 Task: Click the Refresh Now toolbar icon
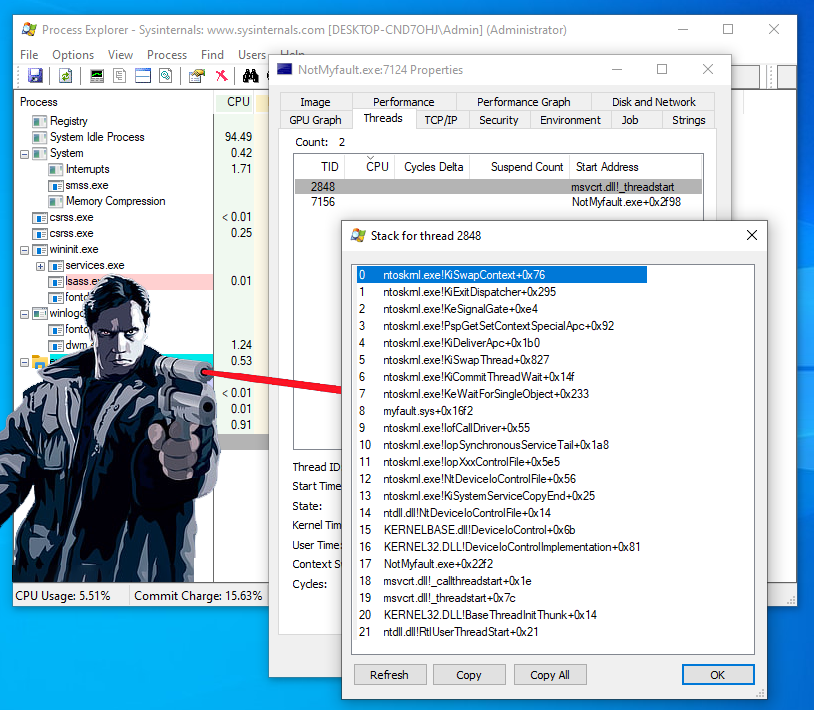pyautogui.click(x=66, y=76)
